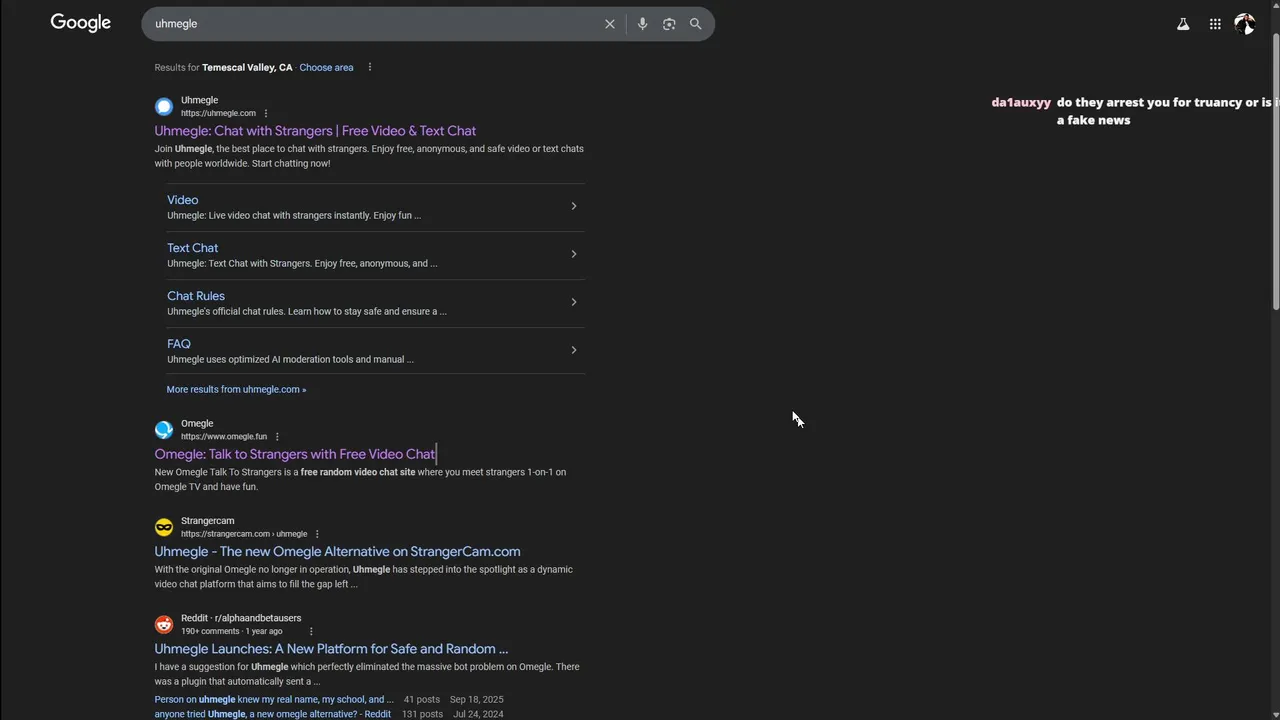Open more options next to location results
The image size is (1280, 720).
(x=370, y=67)
